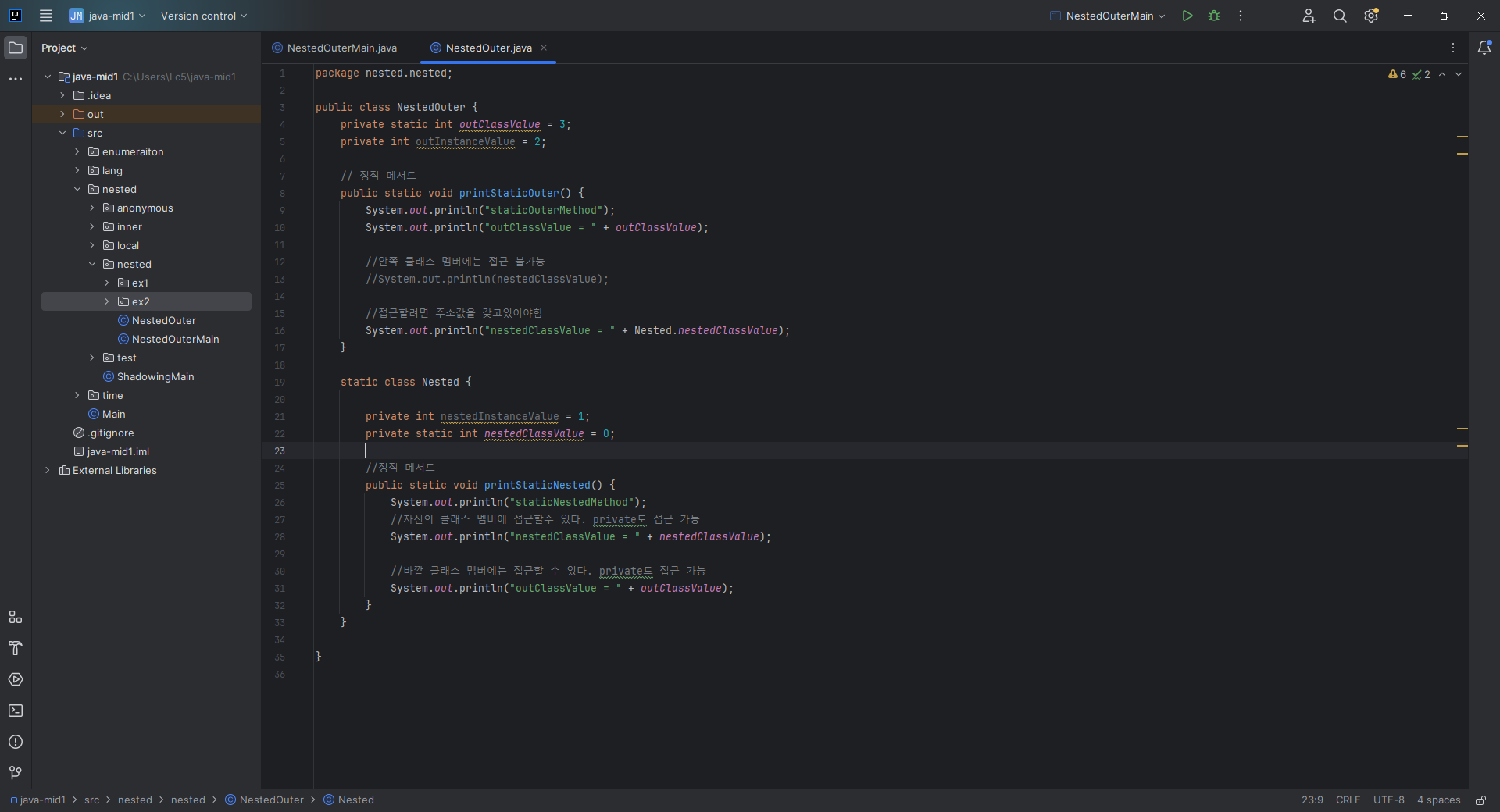Open the Git version control tool window
Screen dimensions: 1500x812
16,773
